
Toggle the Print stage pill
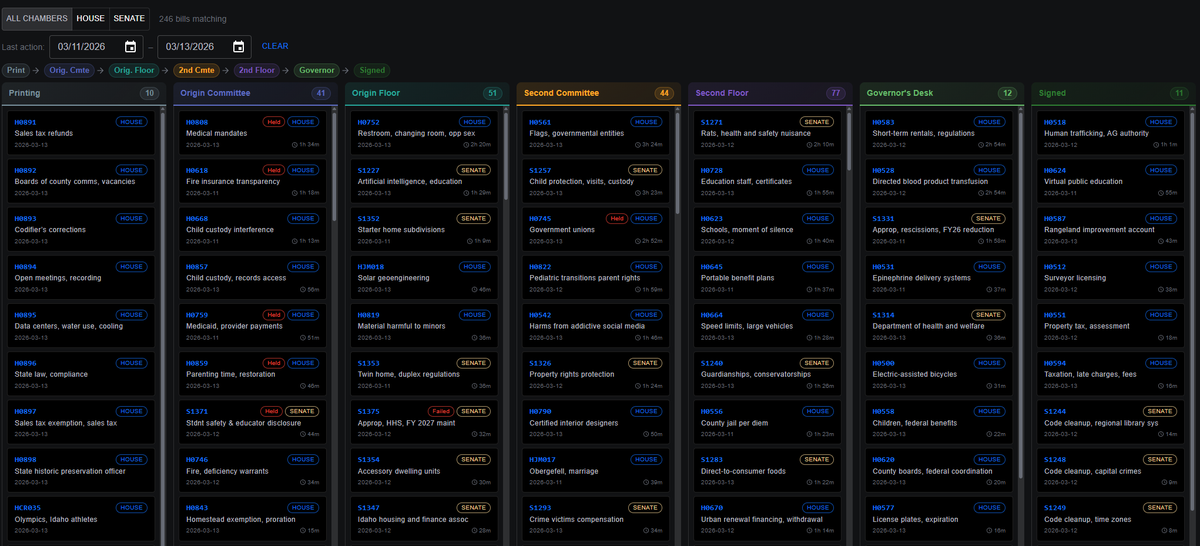(x=16, y=70)
